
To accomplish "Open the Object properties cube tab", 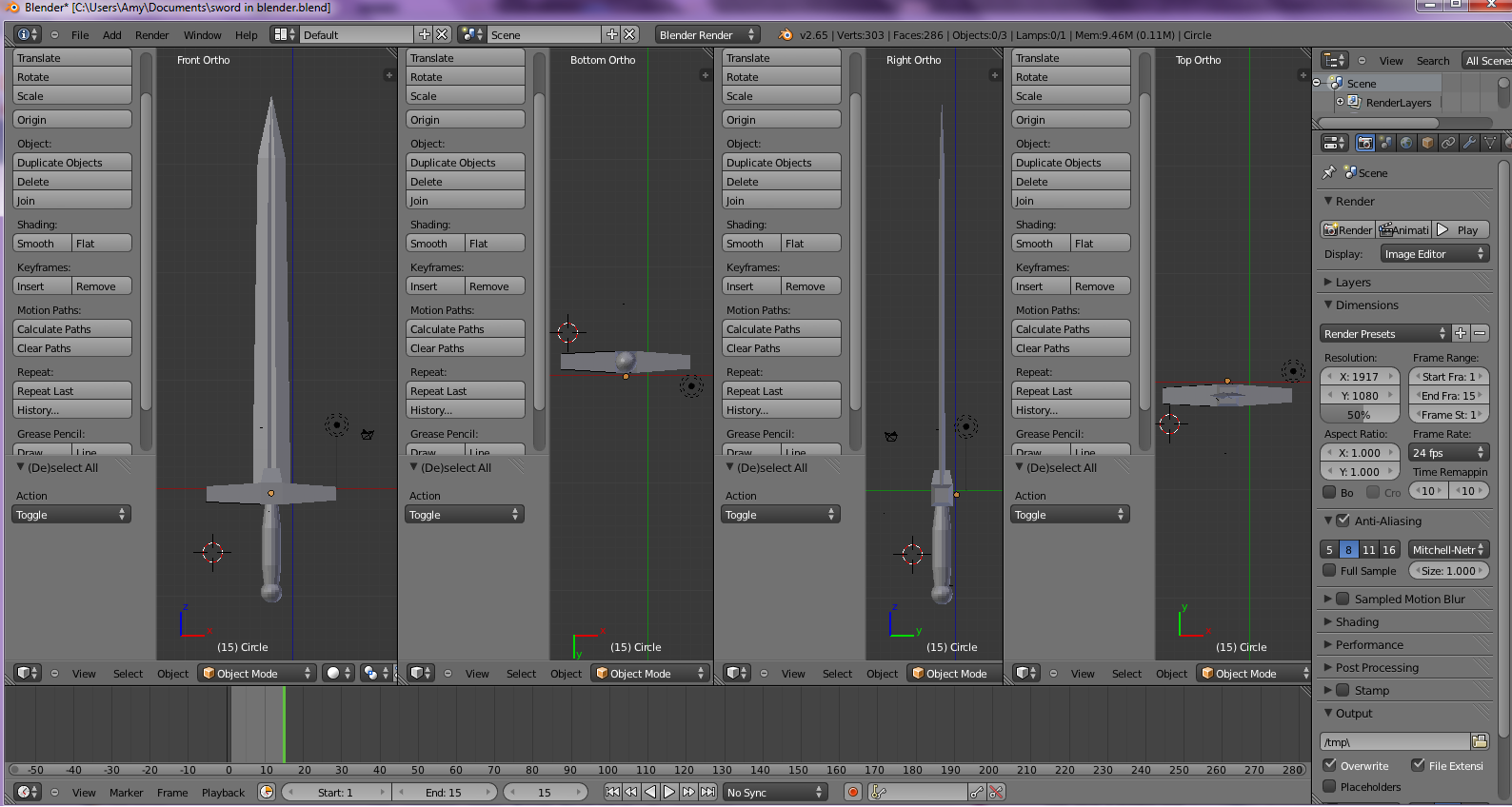I will pyautogui.click(x=1427, y=143).
